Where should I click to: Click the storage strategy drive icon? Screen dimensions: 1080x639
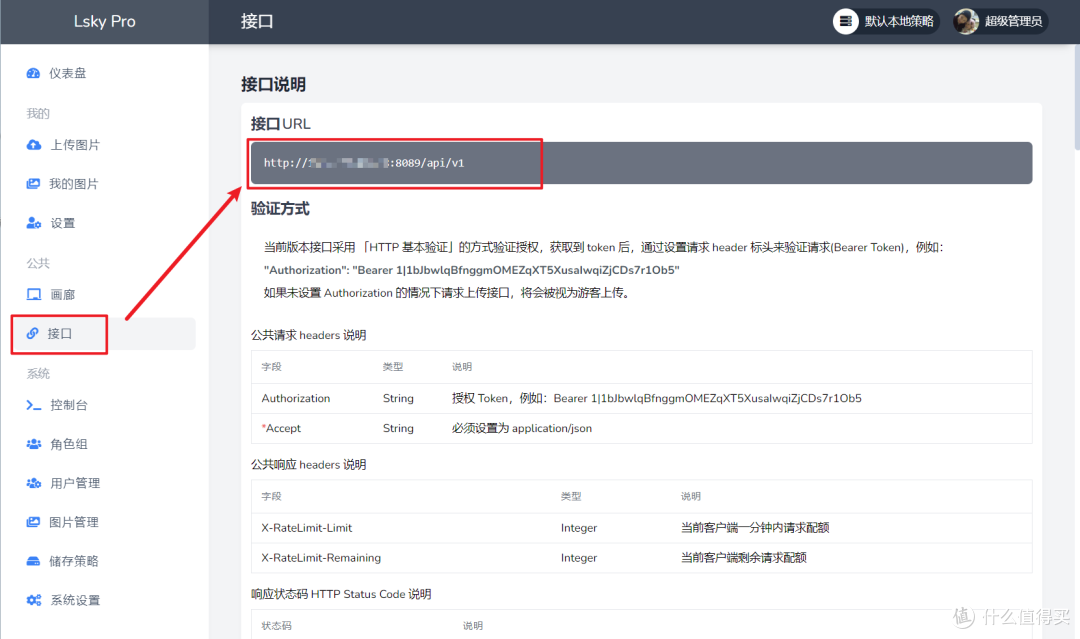33,561
